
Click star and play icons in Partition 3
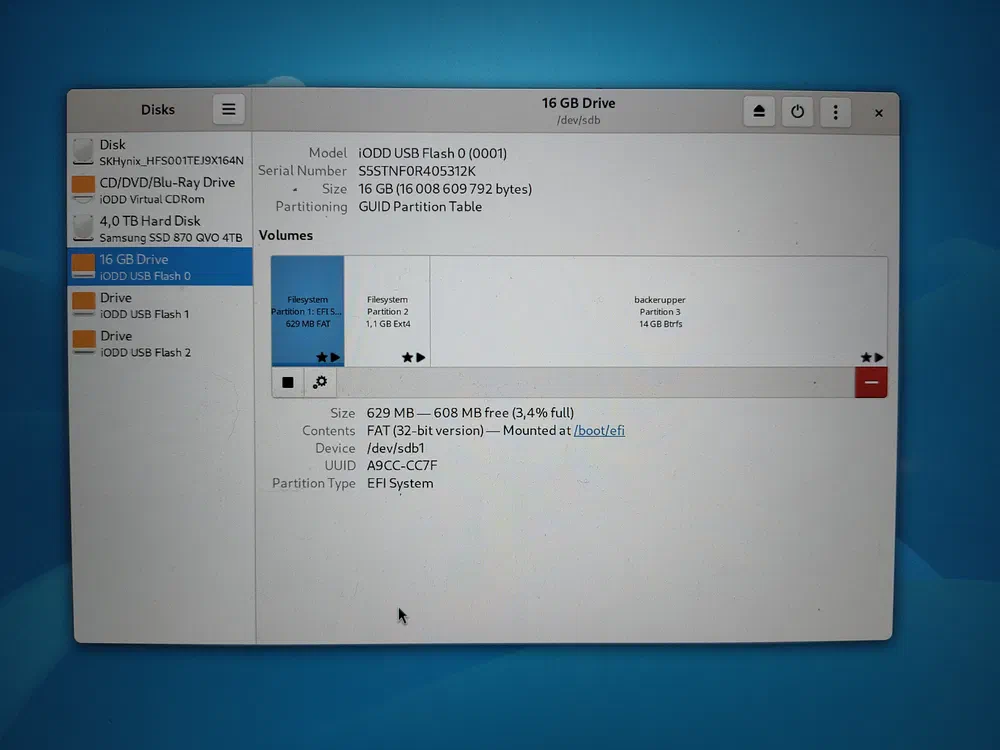click(872, 357)
